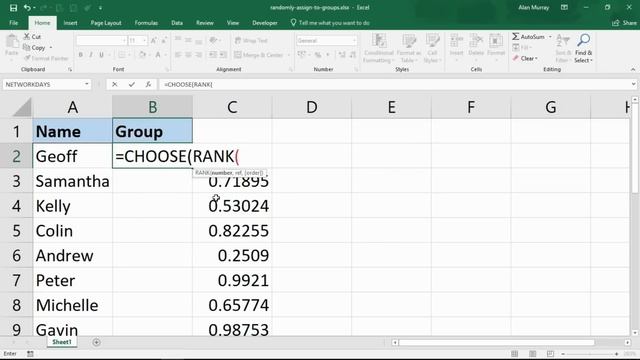Click the Format cells icon
Viewport: 640px width, 360px height.
coord(496,41)
